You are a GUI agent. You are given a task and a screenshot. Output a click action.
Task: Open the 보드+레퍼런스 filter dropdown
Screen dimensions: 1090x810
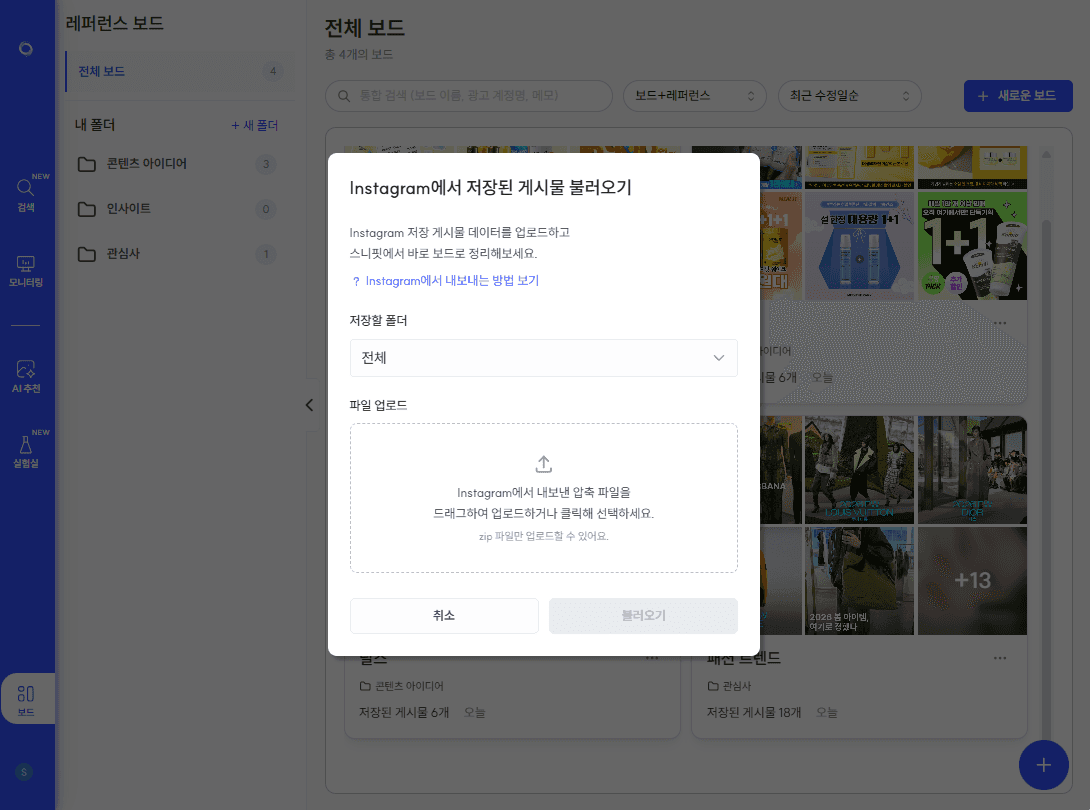click(694, 96)
